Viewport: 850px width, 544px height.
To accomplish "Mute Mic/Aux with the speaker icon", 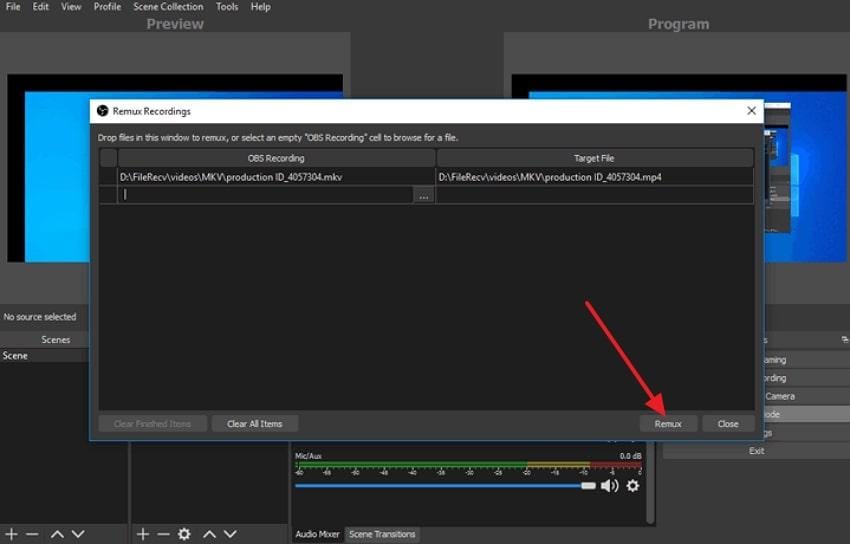I will pos(610,485).
